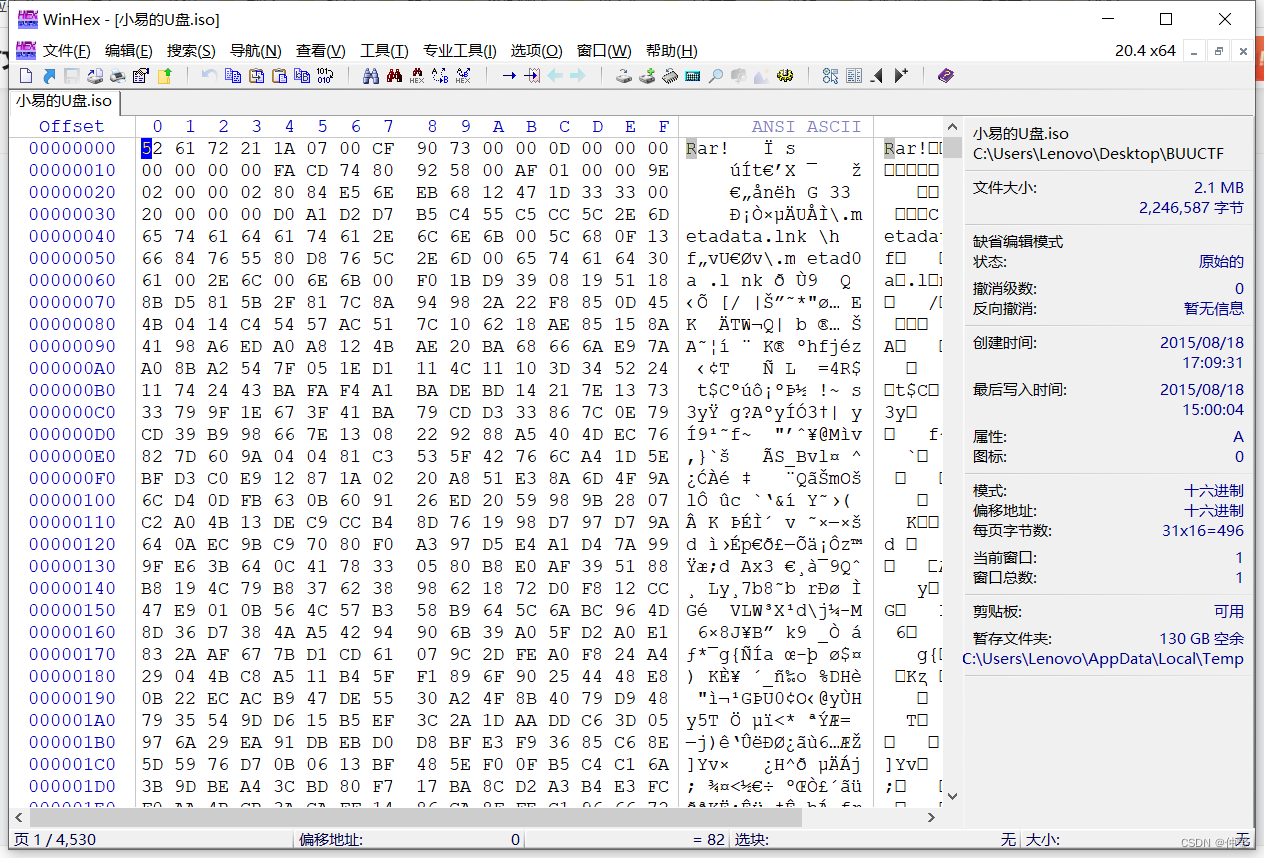Click the Open RAM chip icon
The height and width of the screenshot is (858, 1264).
tap(670, 75)
